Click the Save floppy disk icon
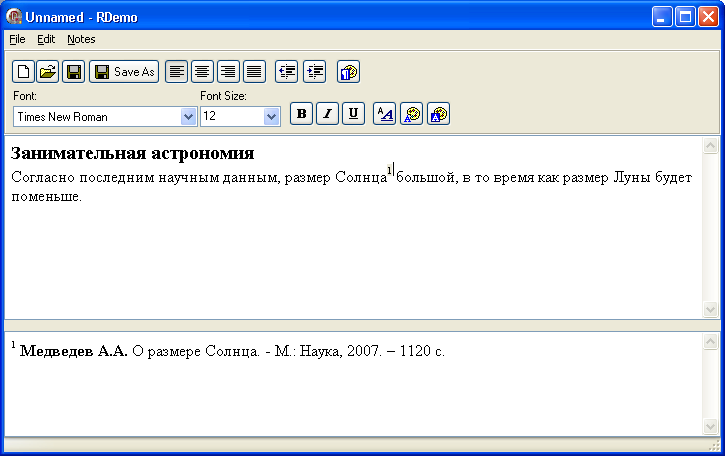The image size is (725, 456). pos(73,72)
